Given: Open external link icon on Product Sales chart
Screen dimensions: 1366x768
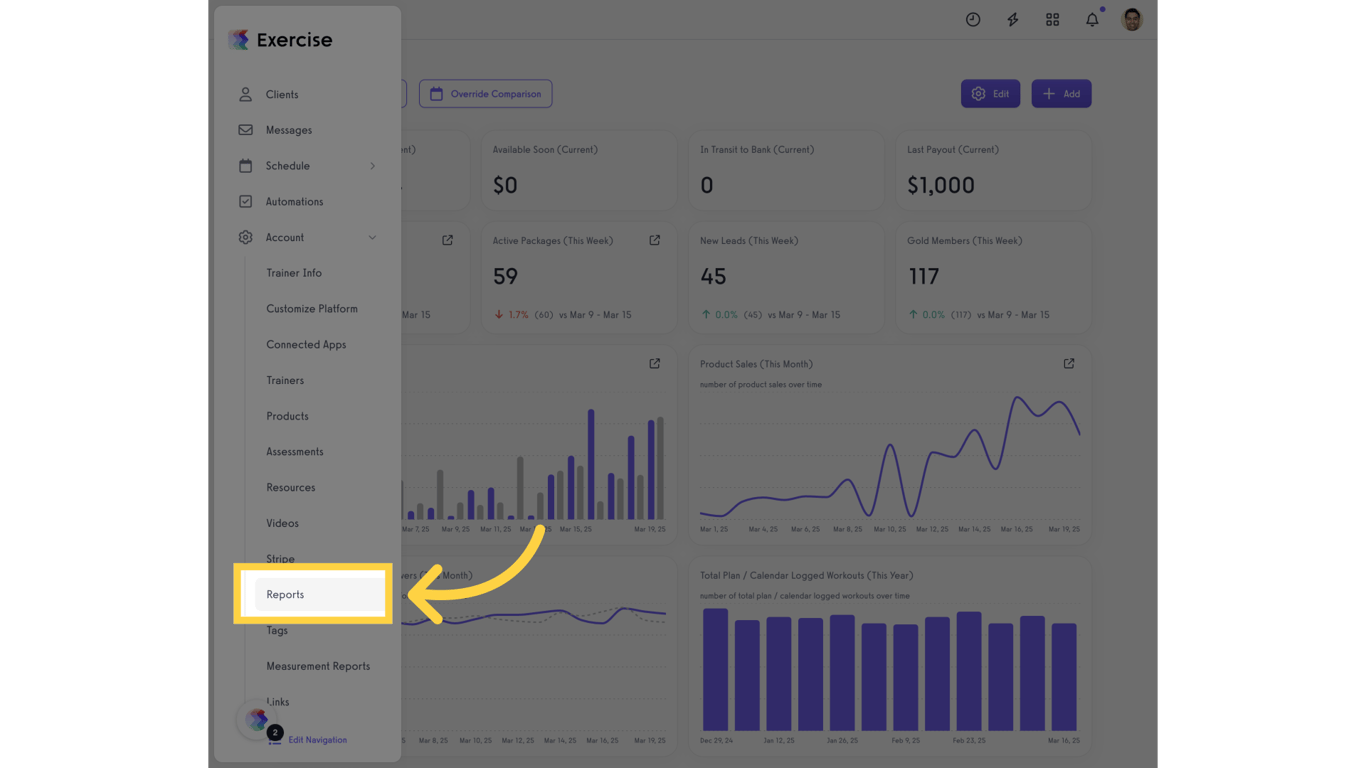Looking at the screenshot, I should (1069, 364).
